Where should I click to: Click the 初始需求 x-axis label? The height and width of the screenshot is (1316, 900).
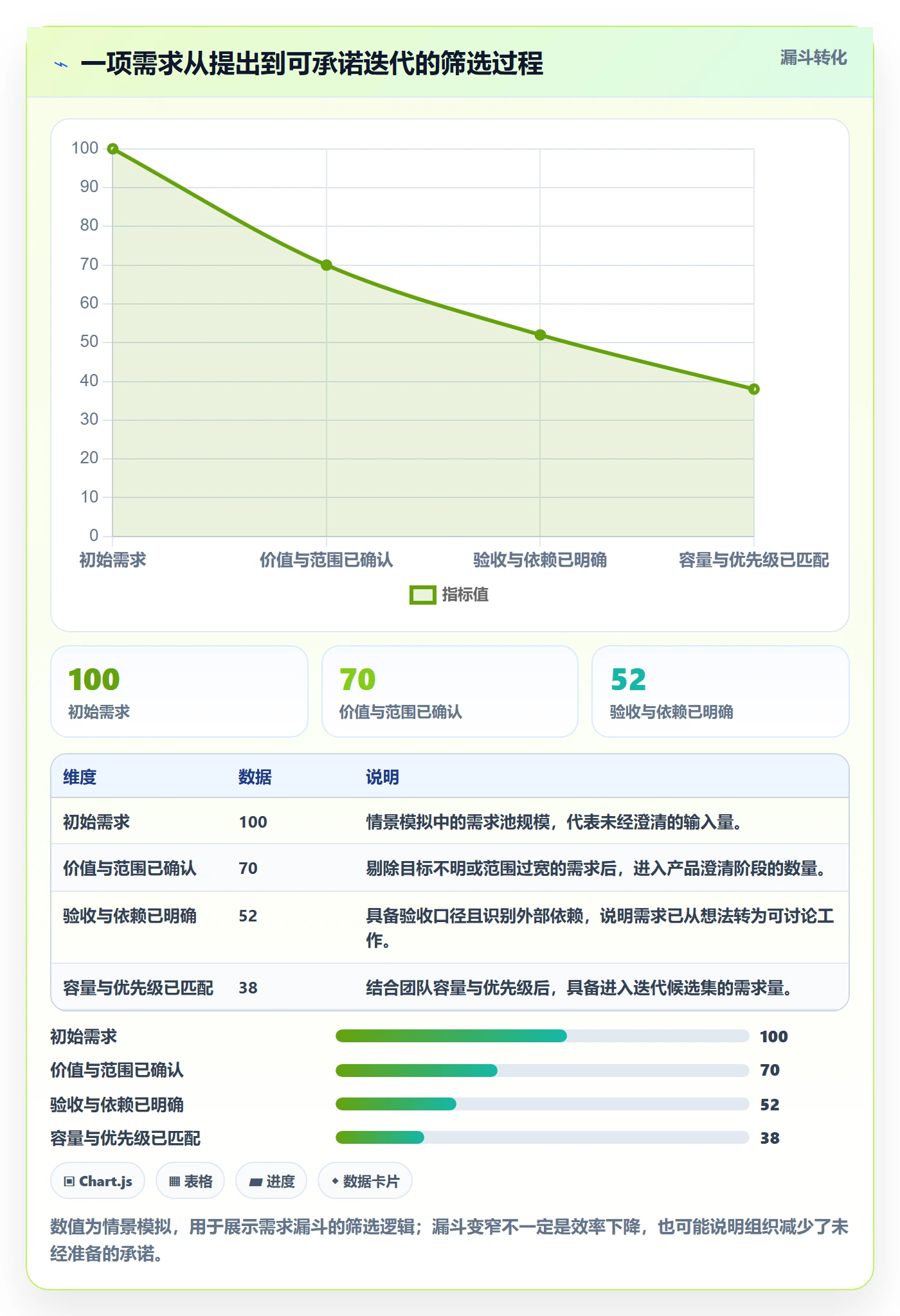click(113, 560)
